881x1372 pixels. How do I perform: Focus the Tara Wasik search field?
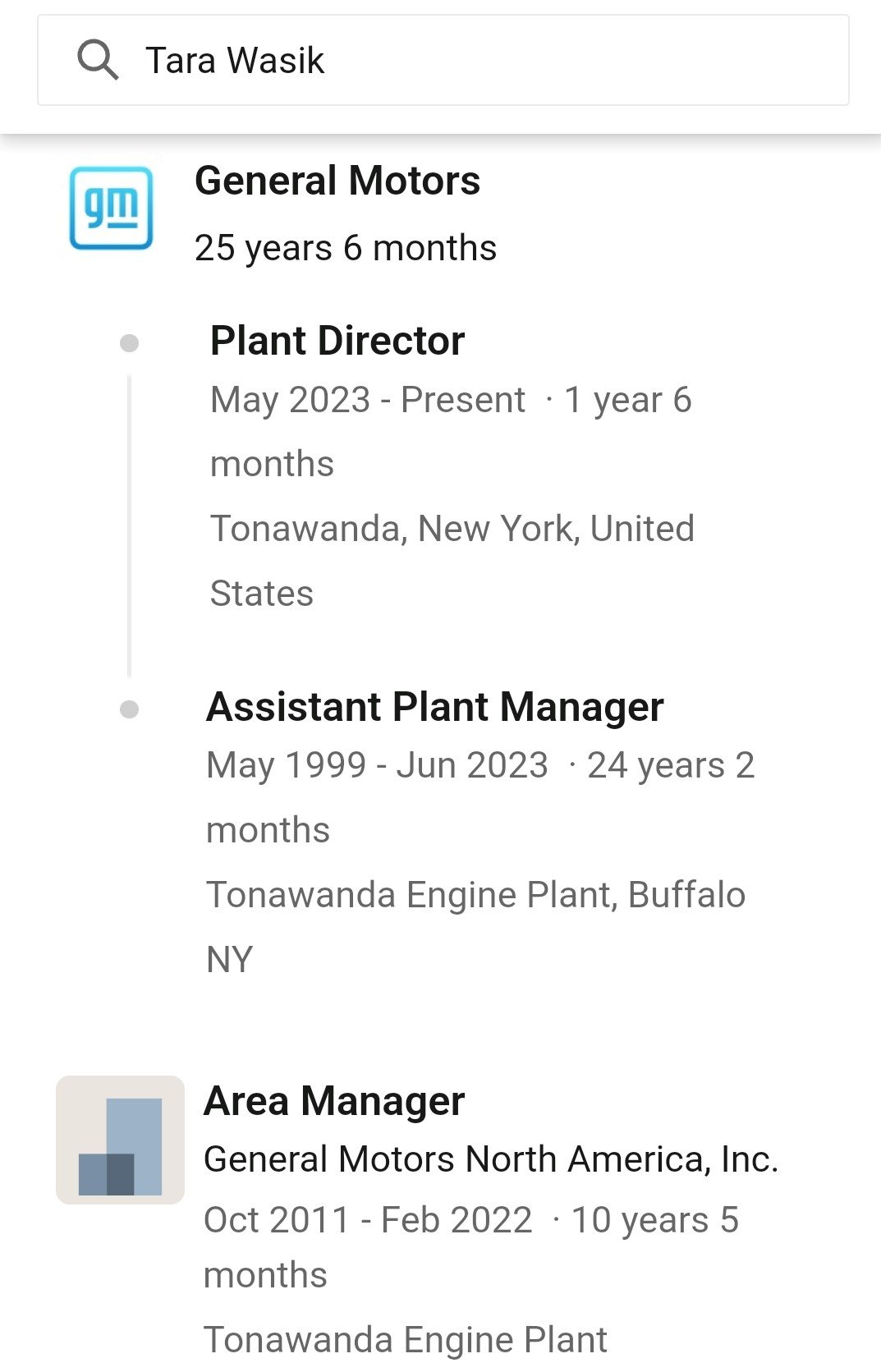click(443, 60)
